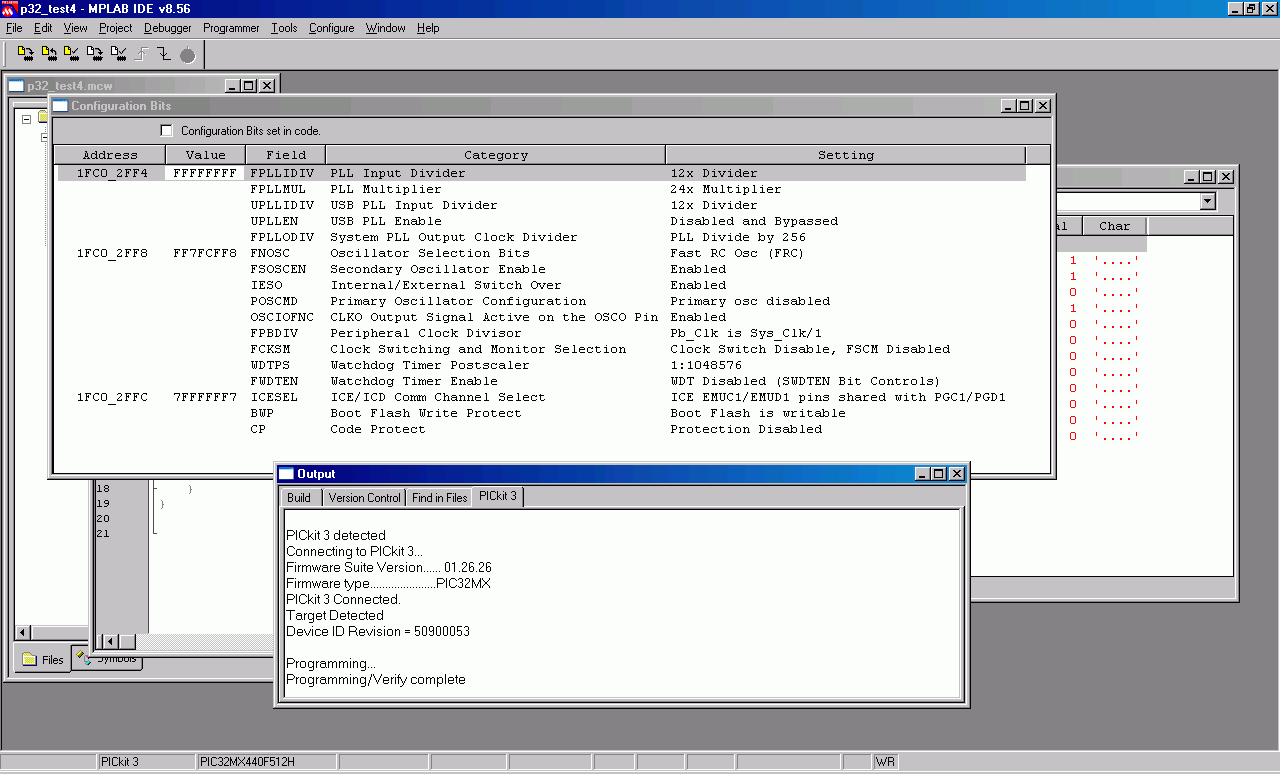This screenshot has height=774, width=1280.
Task: Click the Category column header
Action: [x=496, y=155]
